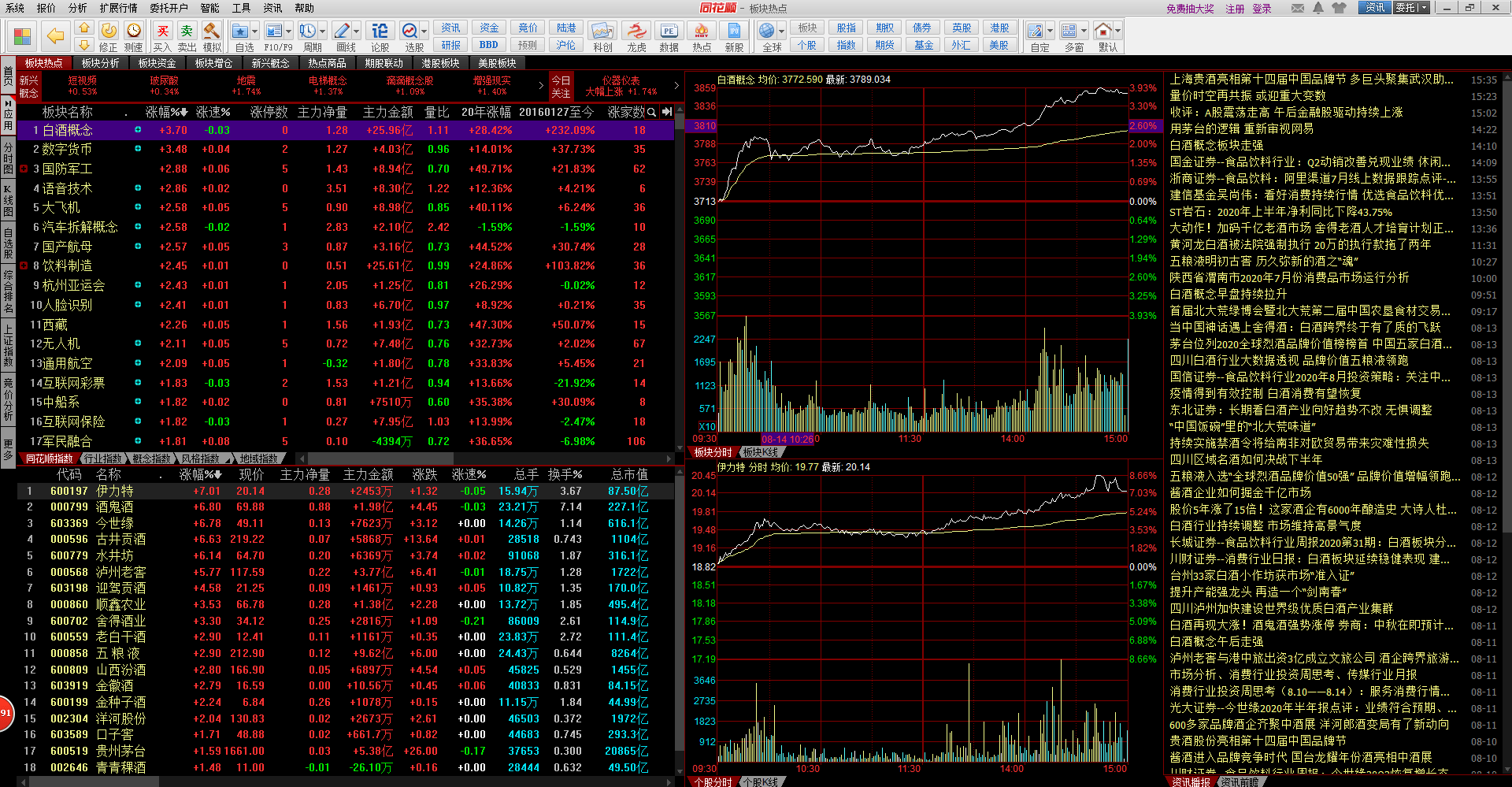
Task: Click the colorful home grid icon
Action: click(23, 36)
